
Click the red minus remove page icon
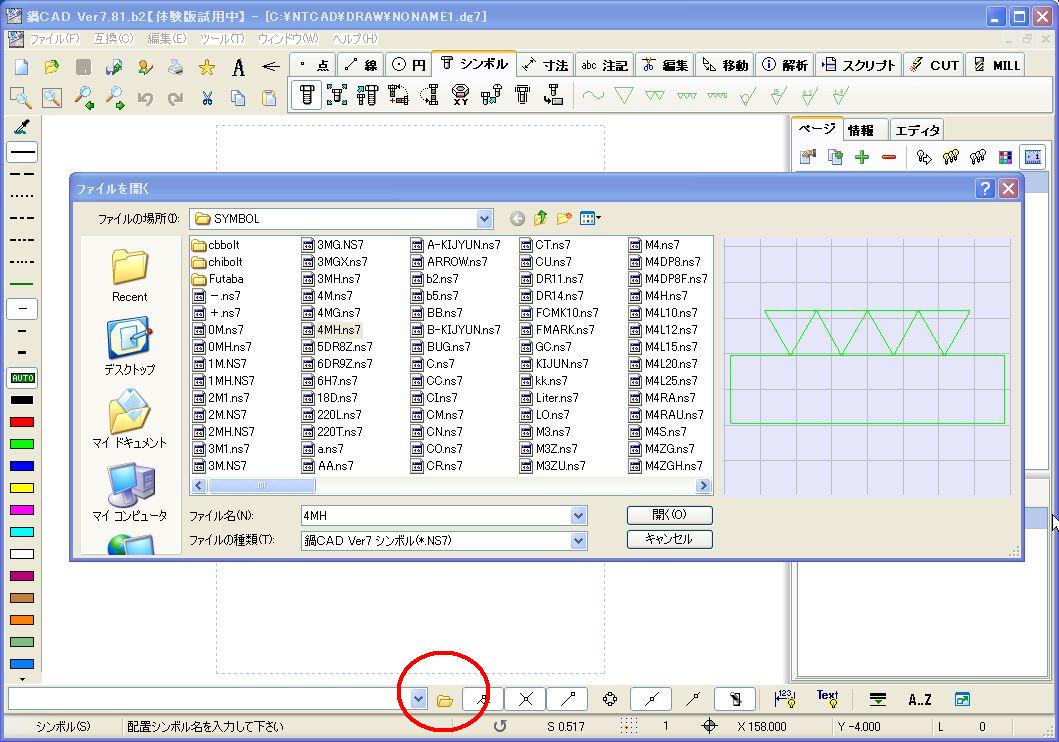(x=889, y=157)
